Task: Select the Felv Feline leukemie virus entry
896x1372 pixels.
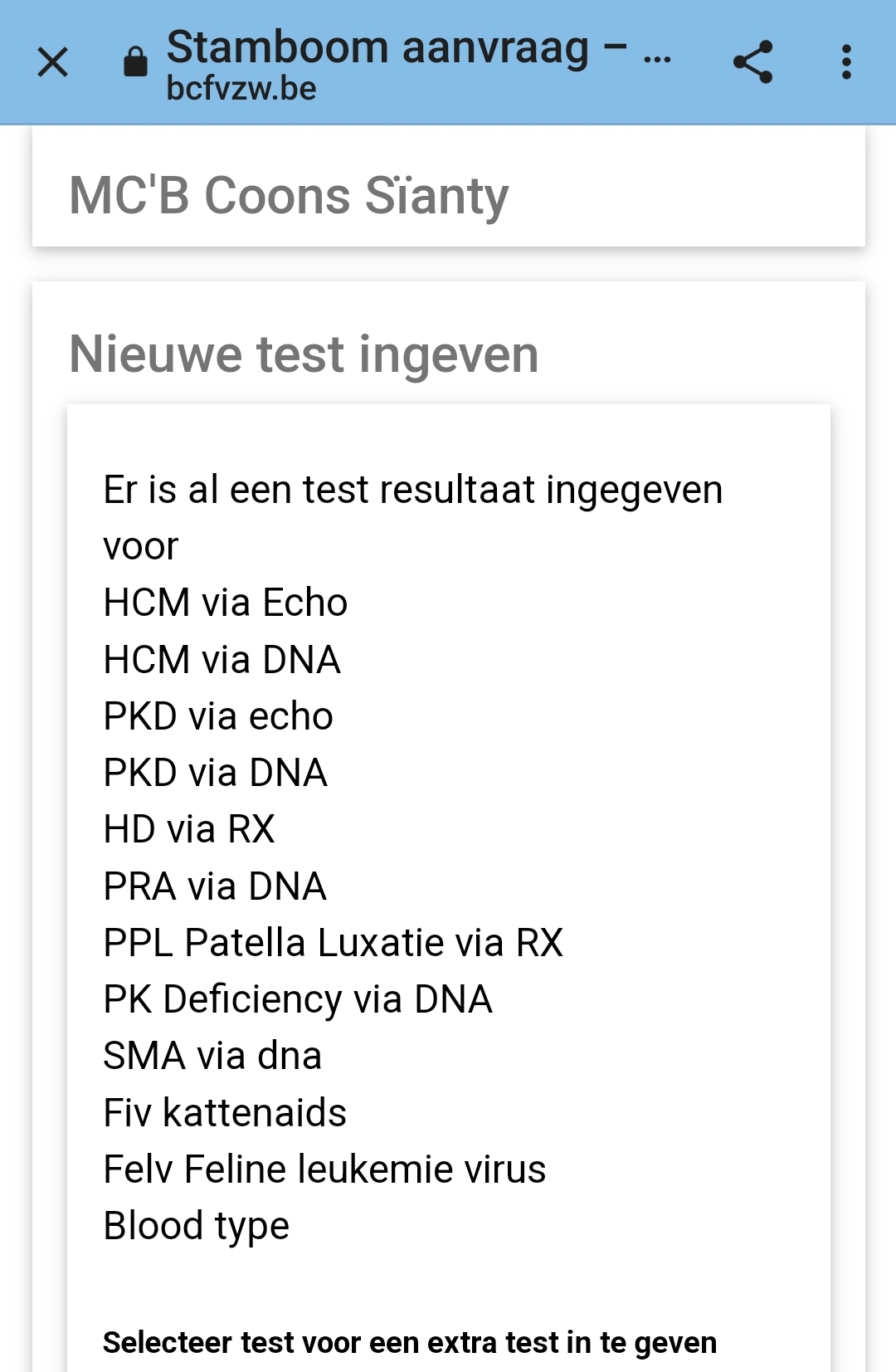Action: pyautogui.click(x=324, y=1169)
